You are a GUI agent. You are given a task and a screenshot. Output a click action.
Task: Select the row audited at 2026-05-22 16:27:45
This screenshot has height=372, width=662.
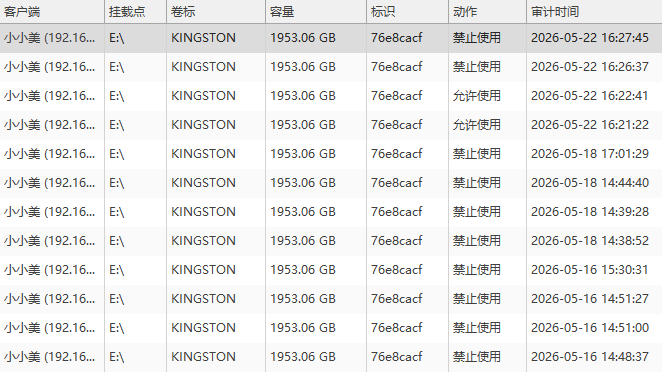[x=331, y=38]
